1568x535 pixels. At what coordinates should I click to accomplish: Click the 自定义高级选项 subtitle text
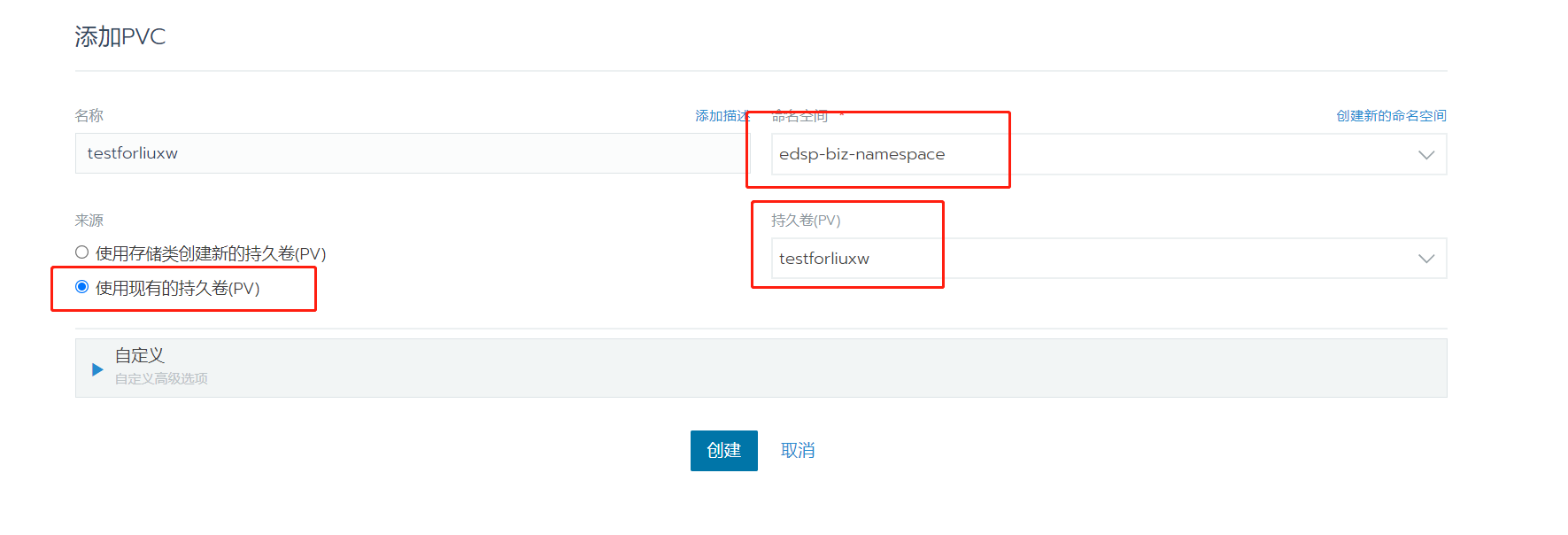161,379
